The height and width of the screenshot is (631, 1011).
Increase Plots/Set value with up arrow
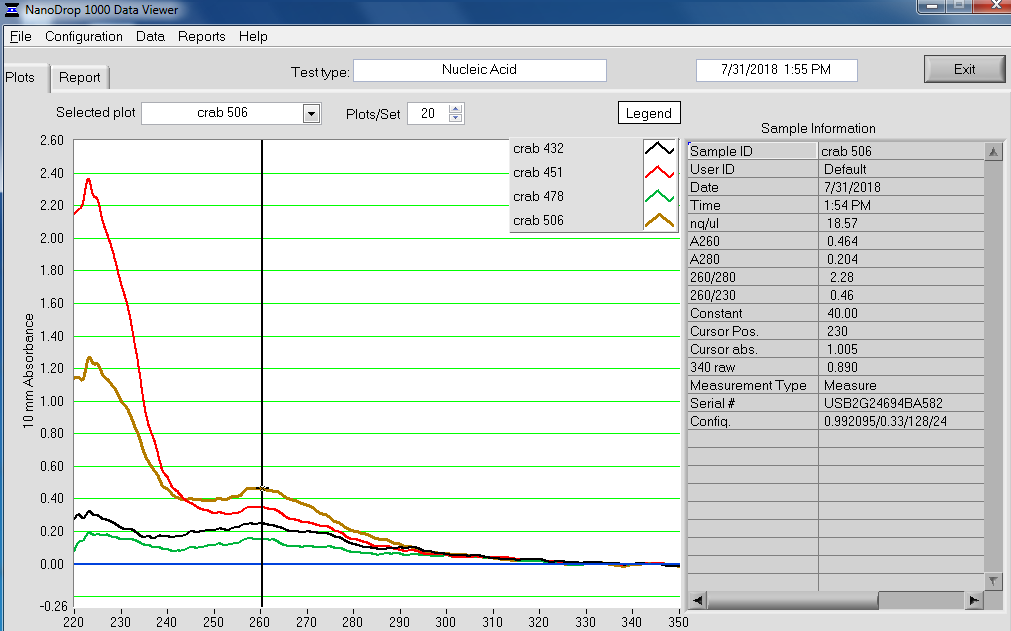[x=456, y=109]
